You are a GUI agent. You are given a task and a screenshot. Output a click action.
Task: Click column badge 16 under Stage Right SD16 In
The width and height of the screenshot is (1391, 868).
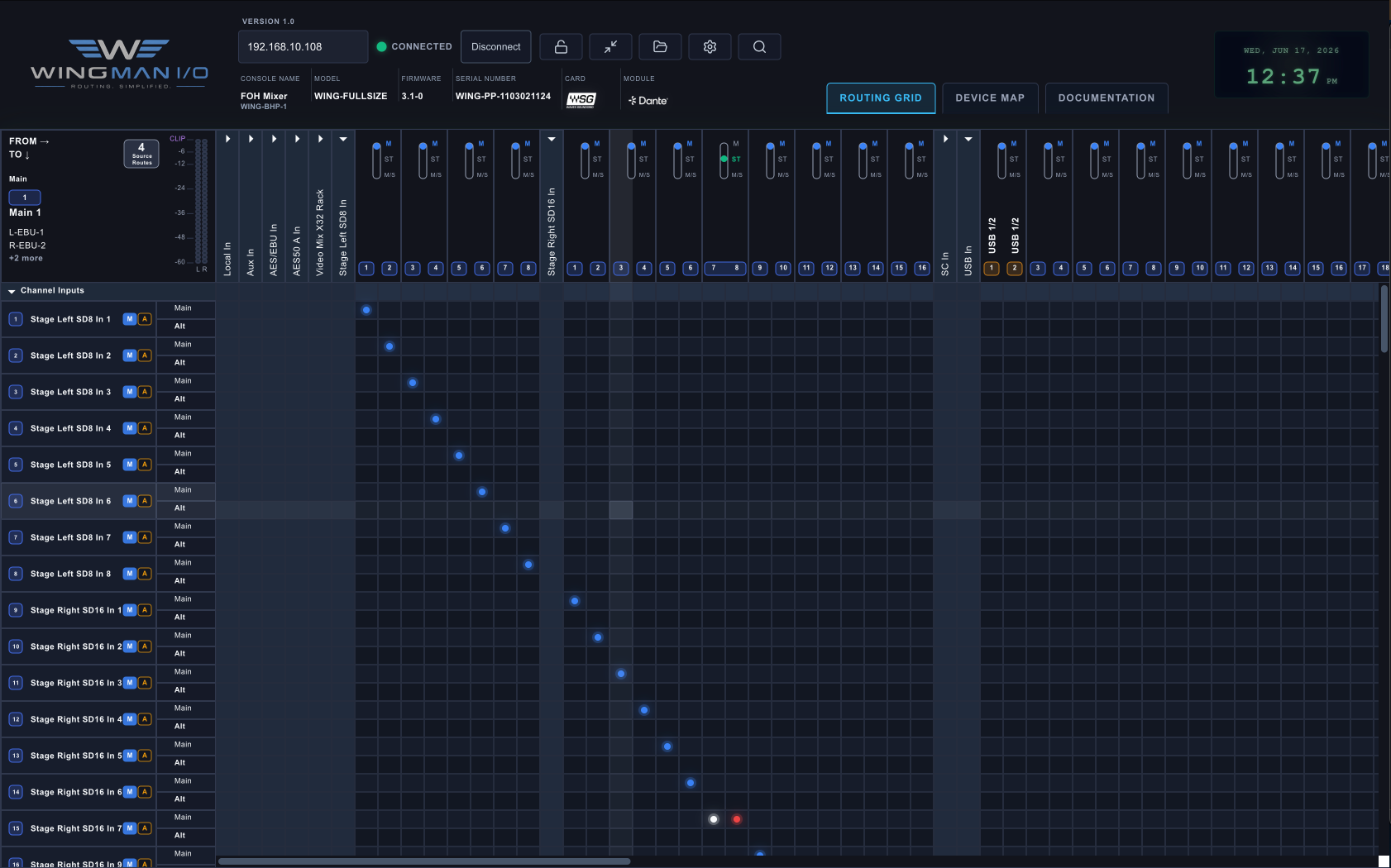922,268
